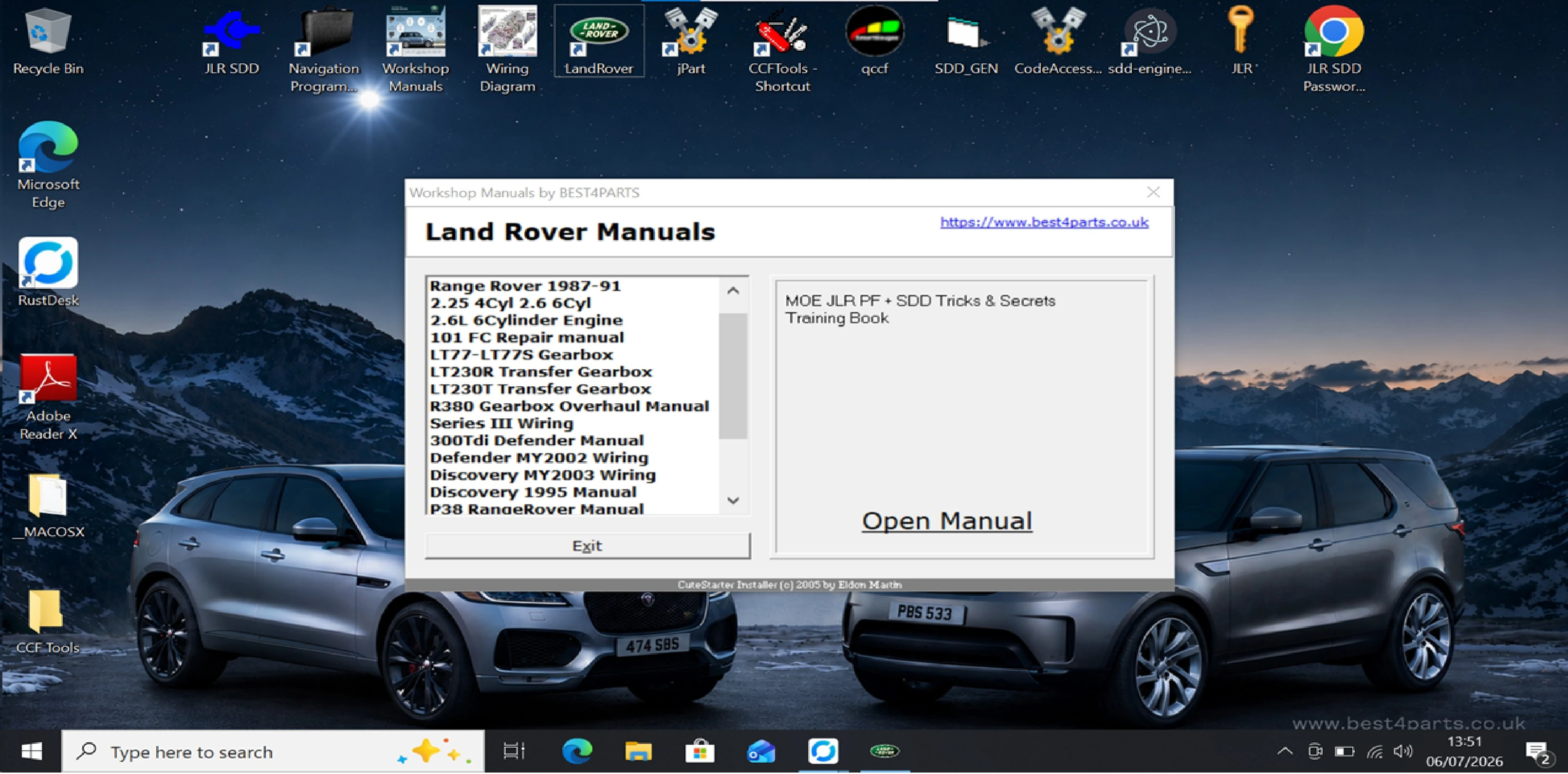Switch to RustDesk taskbar icon
1568x774 pixels.
[823, 752]
